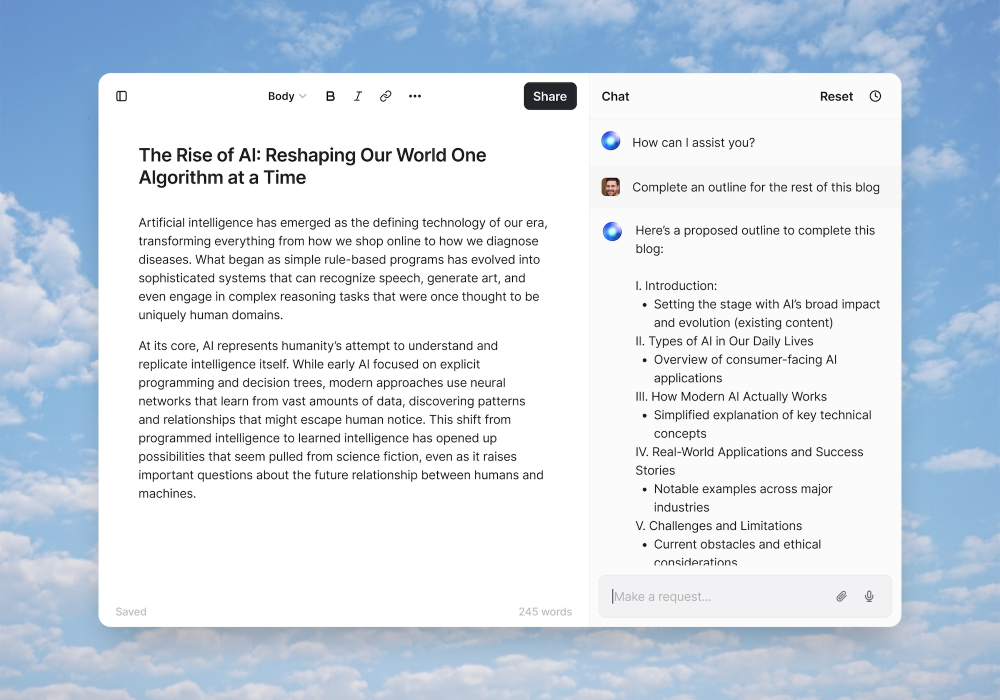Toggle the sidebar panel icon

point(122,96)
